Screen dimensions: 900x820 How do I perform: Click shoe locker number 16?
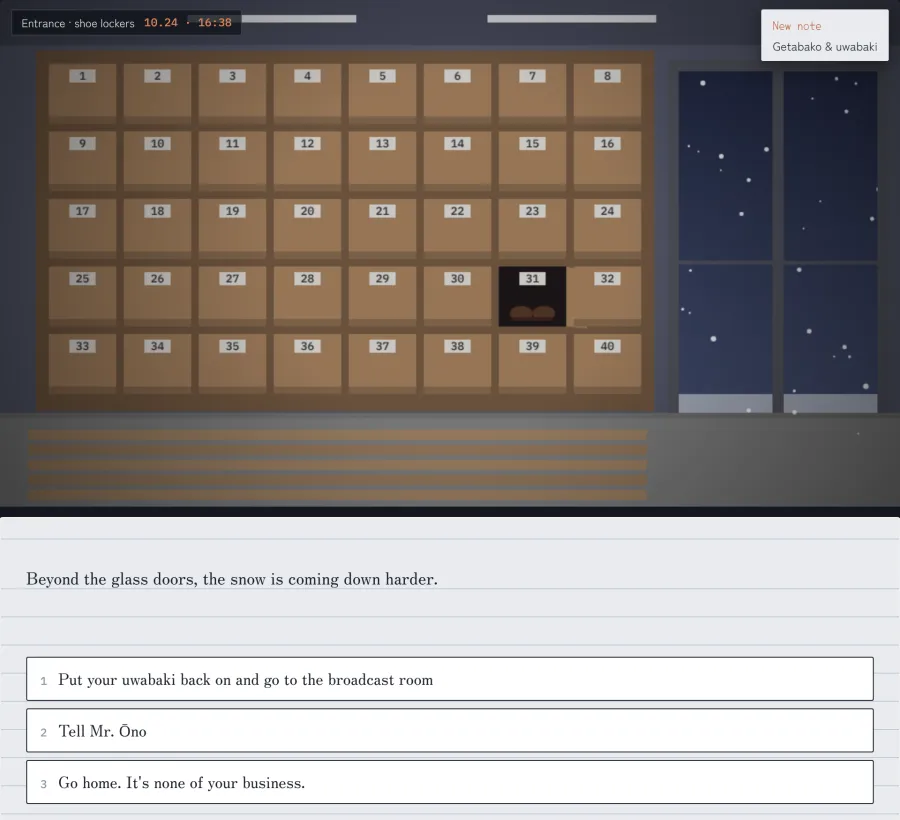[x=607, y=161]
